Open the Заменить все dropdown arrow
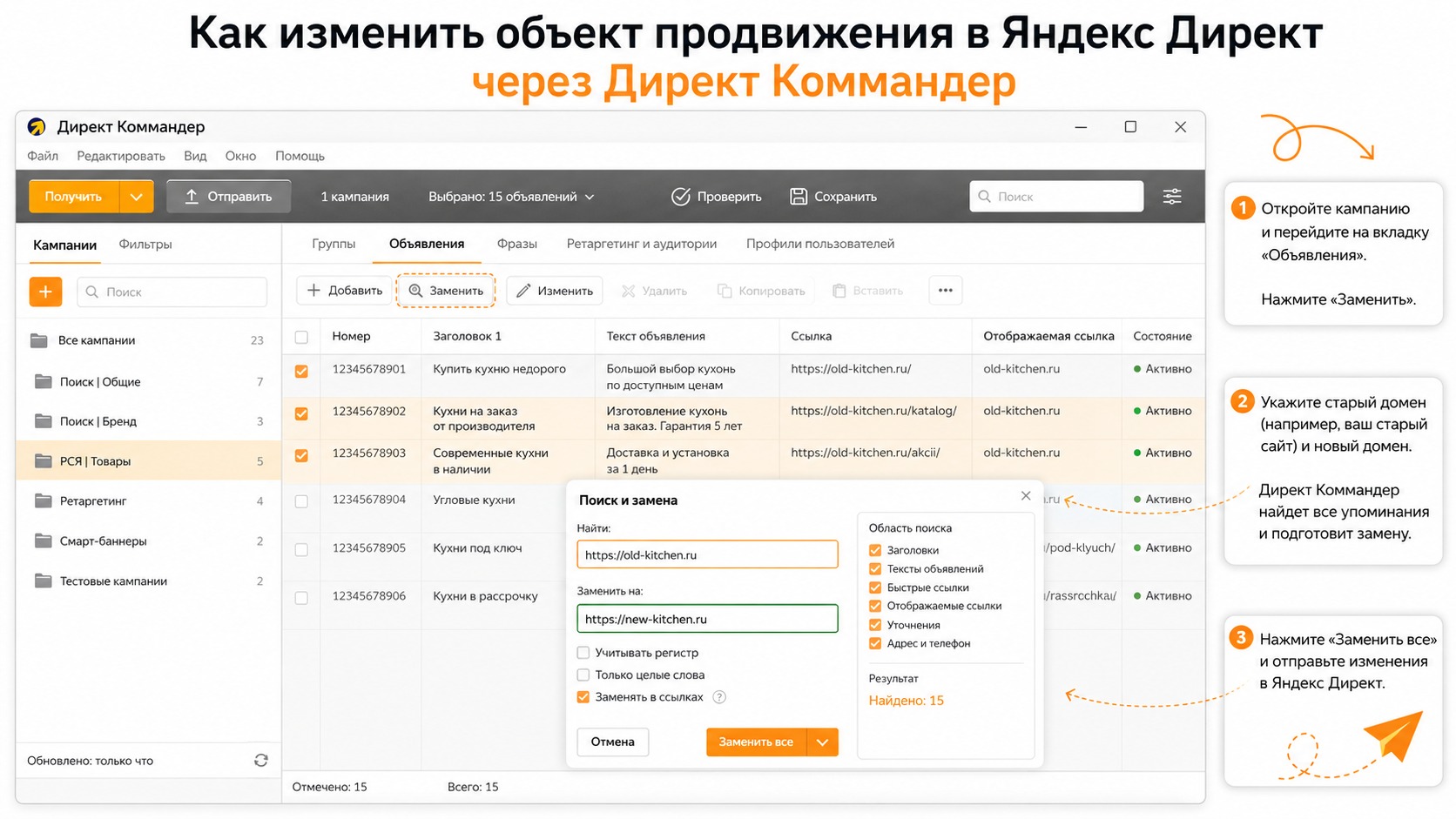The width and height of the screenshot is (1456, 819). coord(823,742)
